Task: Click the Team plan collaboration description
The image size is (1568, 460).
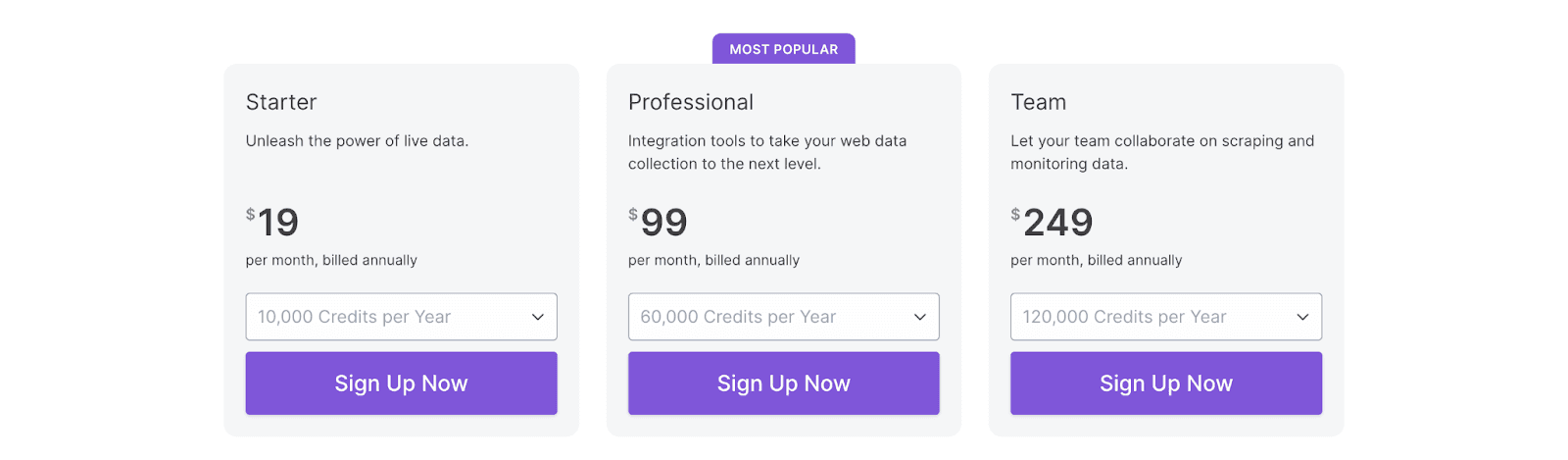Action: 1161,152
